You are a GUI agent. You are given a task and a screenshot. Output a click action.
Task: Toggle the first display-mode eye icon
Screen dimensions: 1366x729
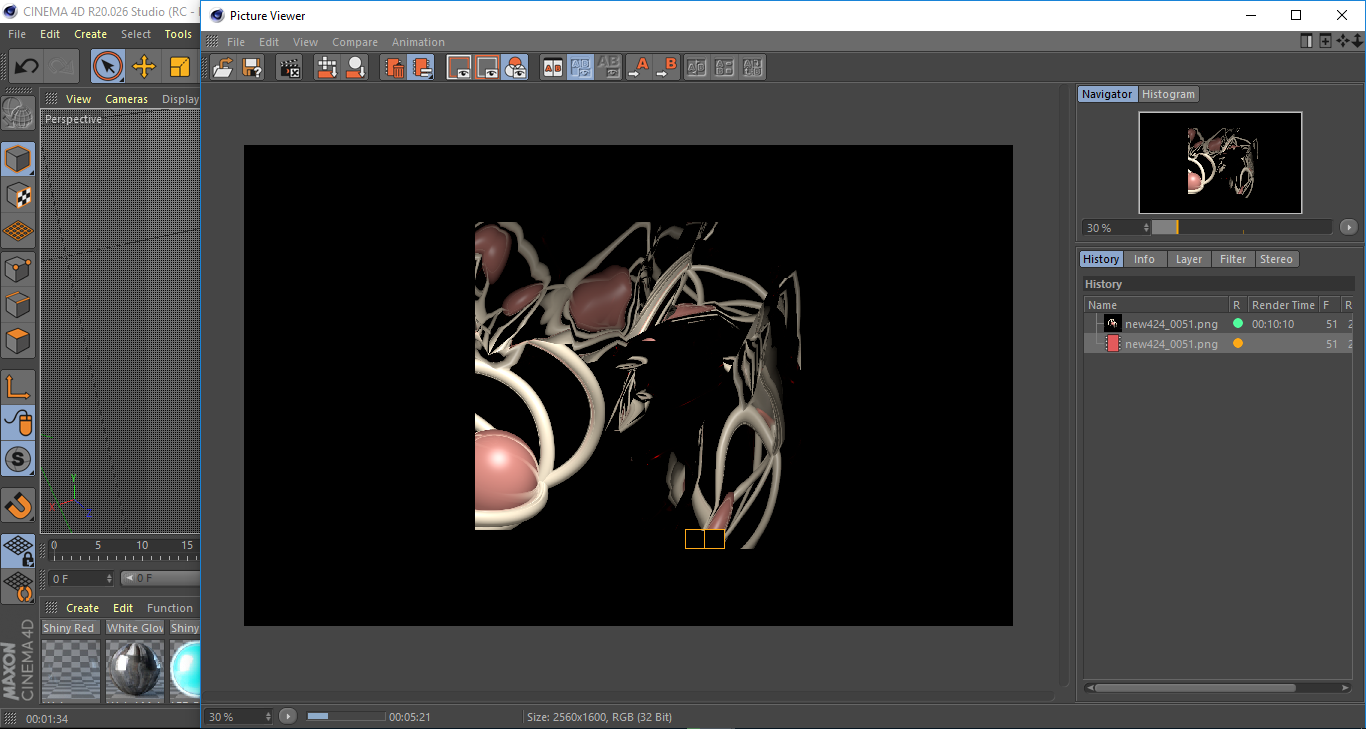point(459,67)
